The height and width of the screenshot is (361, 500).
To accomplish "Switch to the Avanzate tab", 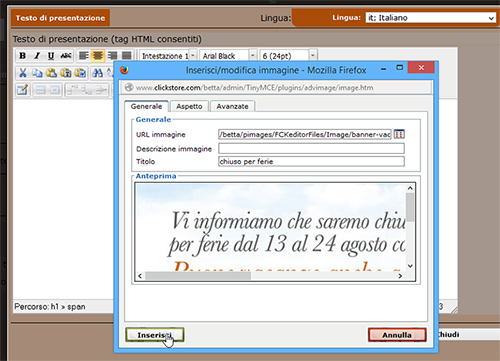I will click(232, 106).
